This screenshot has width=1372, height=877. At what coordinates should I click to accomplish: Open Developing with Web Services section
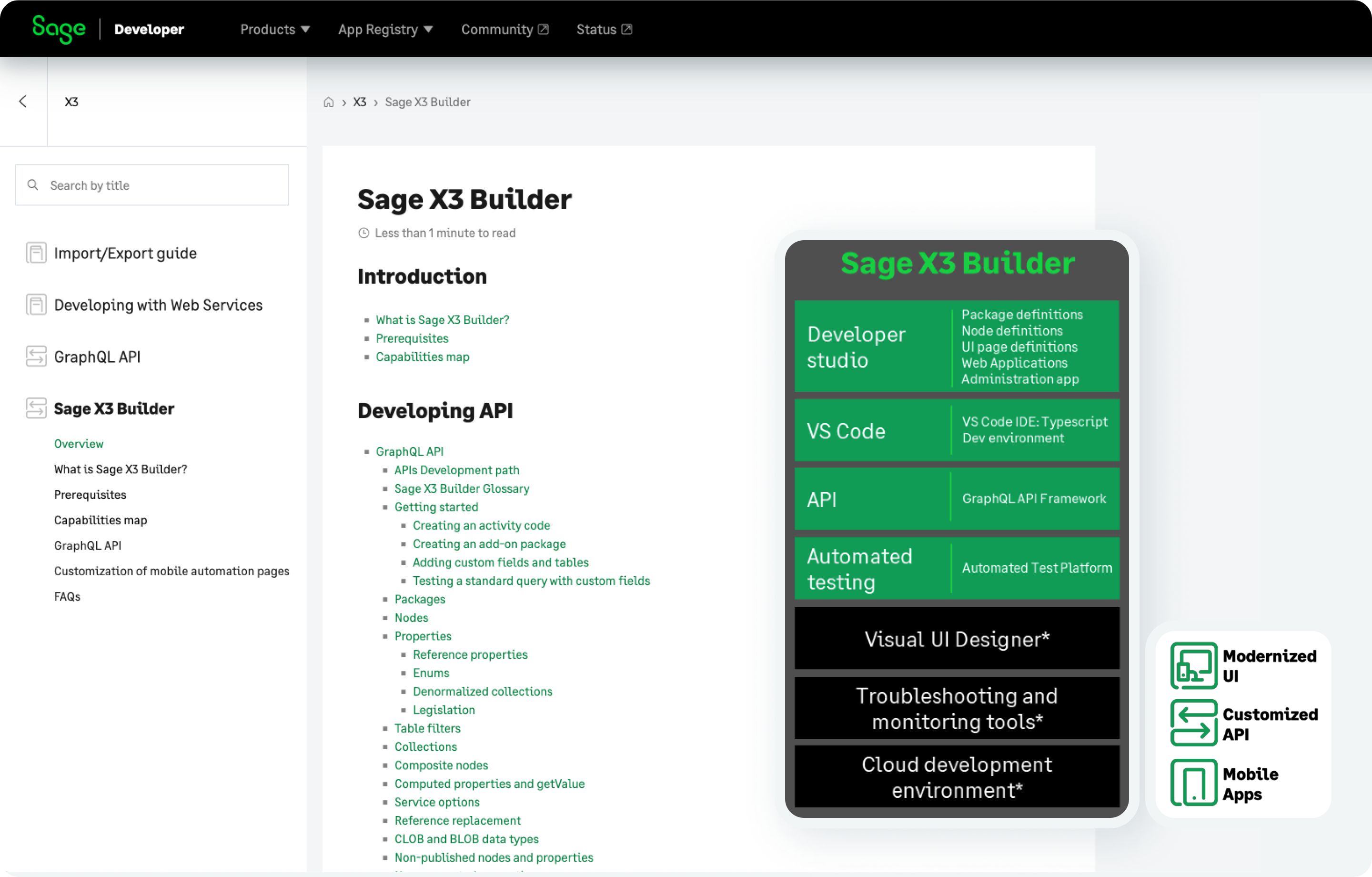click(x=158, y=305)
